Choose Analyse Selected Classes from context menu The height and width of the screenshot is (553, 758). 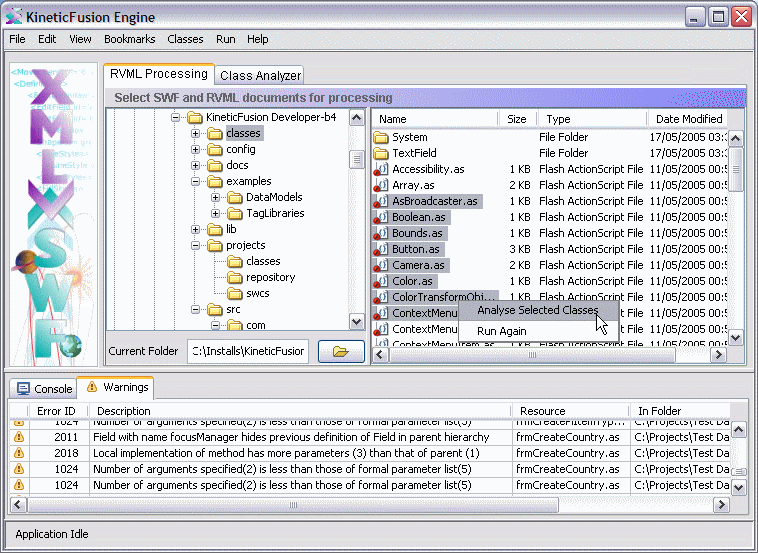pos(537,310)
